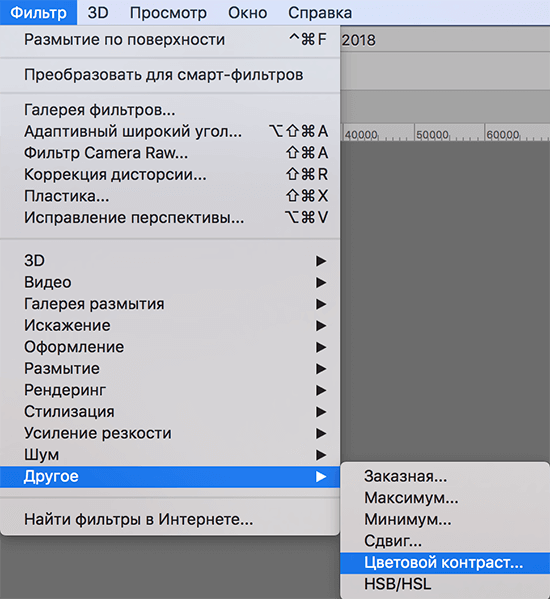Open the Окно menu
The image size is (550, 599).
(248, 13)
